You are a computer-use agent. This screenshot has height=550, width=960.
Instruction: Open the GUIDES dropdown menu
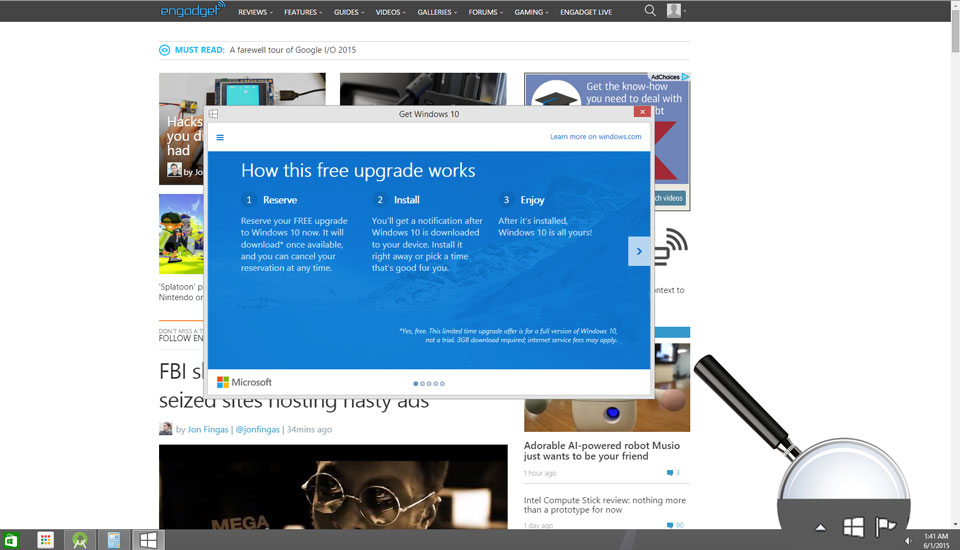348,12
